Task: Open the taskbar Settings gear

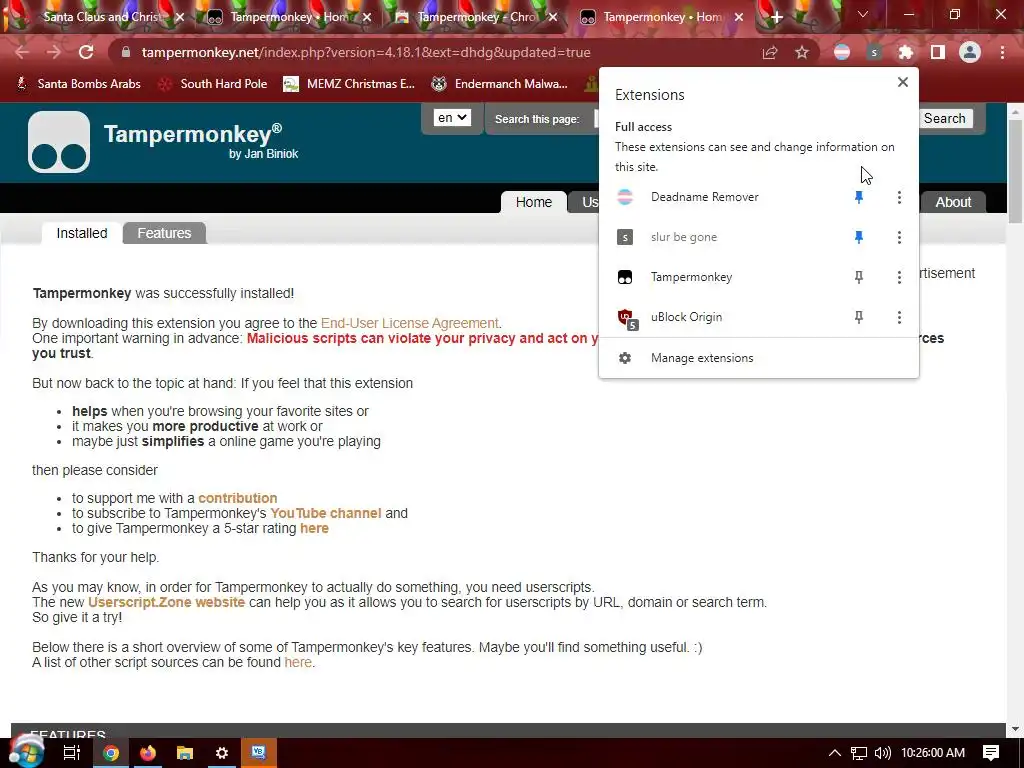Action: 222,753
